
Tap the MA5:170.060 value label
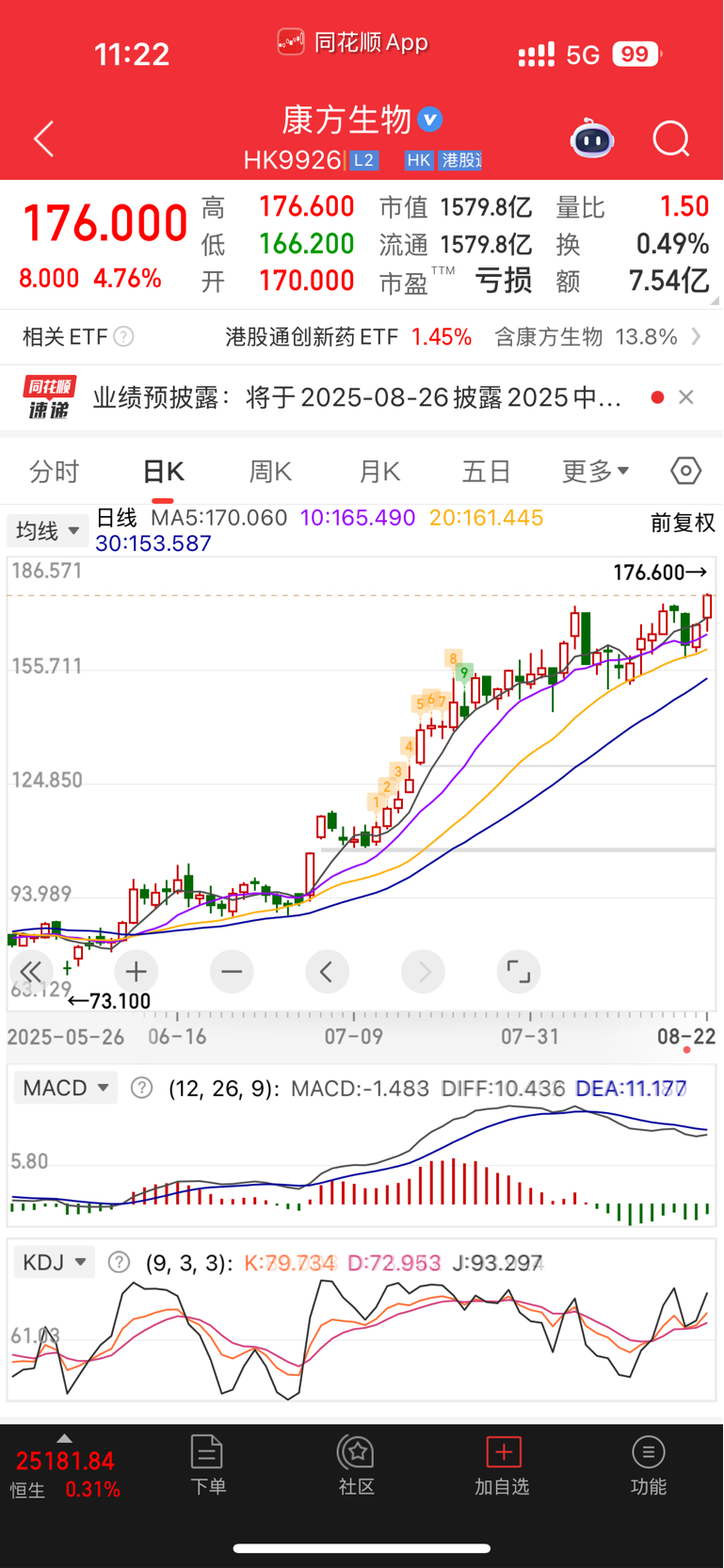click(218, 518)
